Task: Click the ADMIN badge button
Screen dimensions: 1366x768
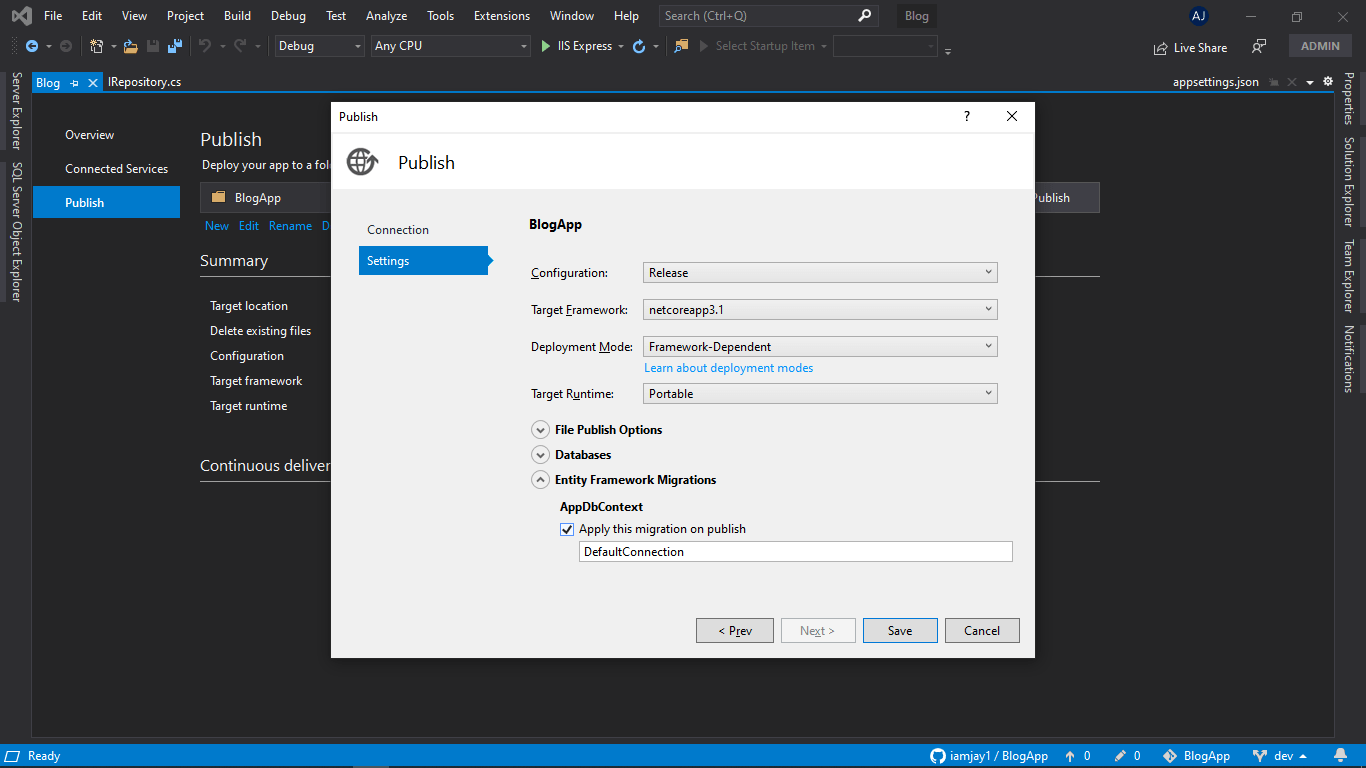Action: (1320, 46)
